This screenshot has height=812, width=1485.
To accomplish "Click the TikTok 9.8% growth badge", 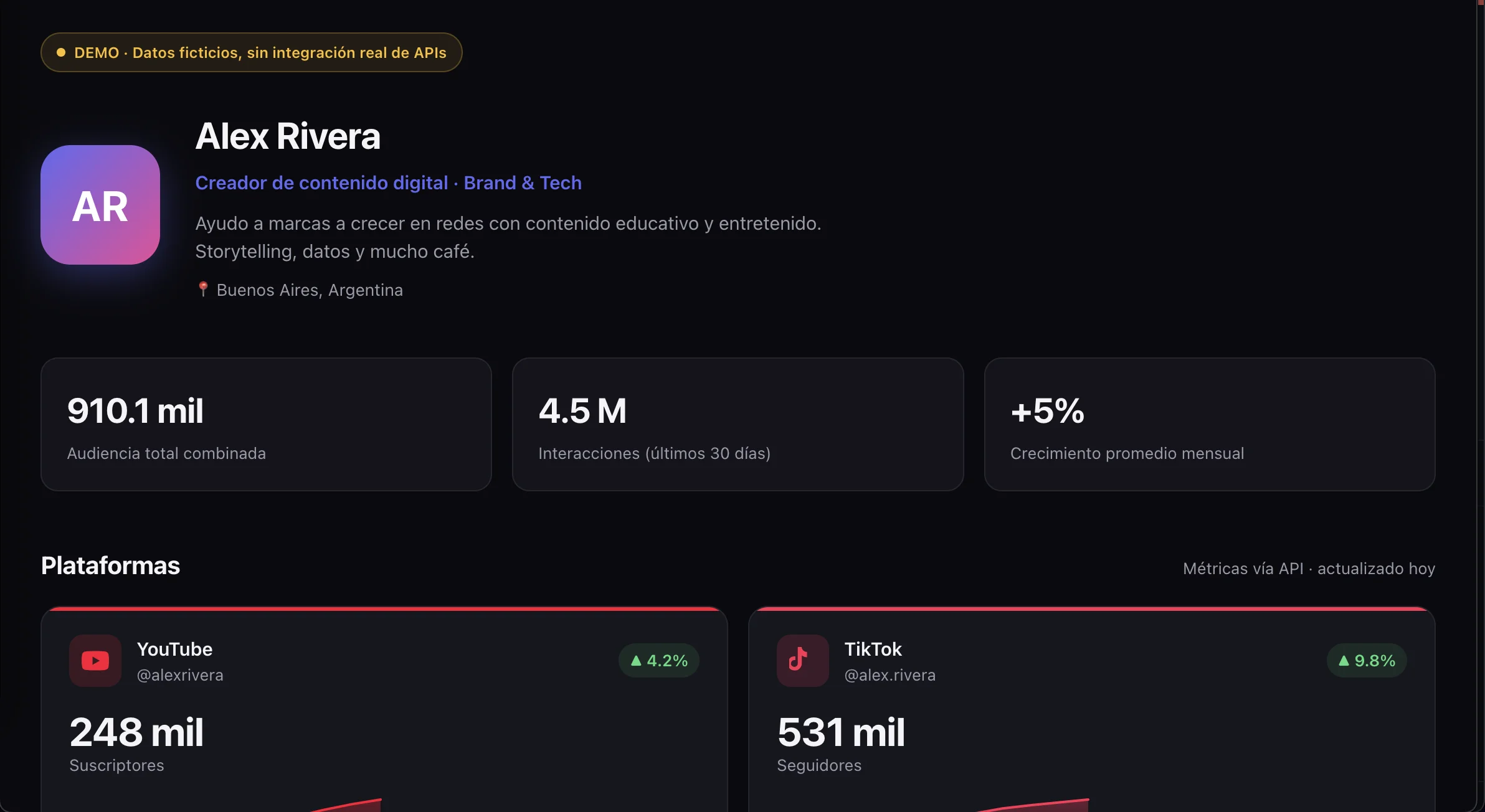I will point(1367,660).
